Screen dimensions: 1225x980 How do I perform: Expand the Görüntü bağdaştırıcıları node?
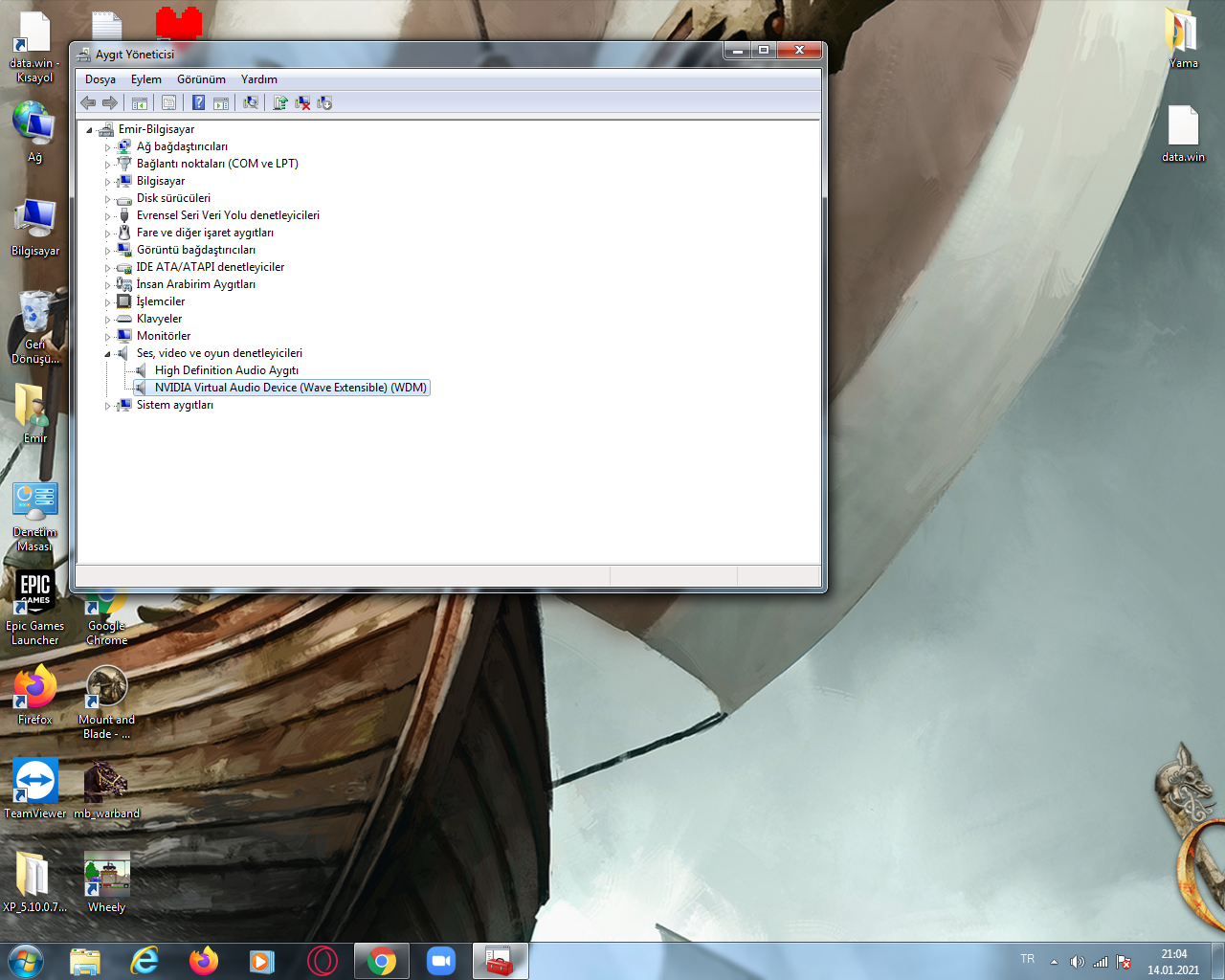[x=107, y=251]
